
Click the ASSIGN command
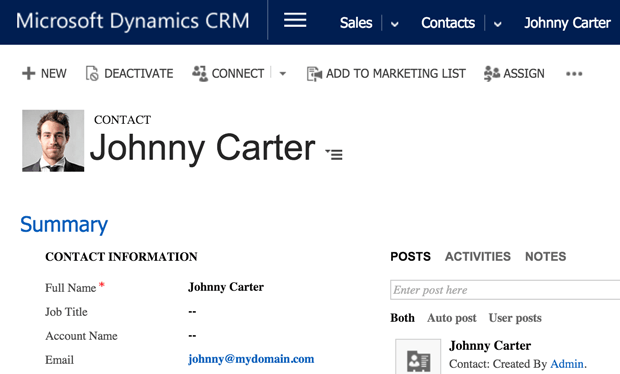click(x=524, y=74)
